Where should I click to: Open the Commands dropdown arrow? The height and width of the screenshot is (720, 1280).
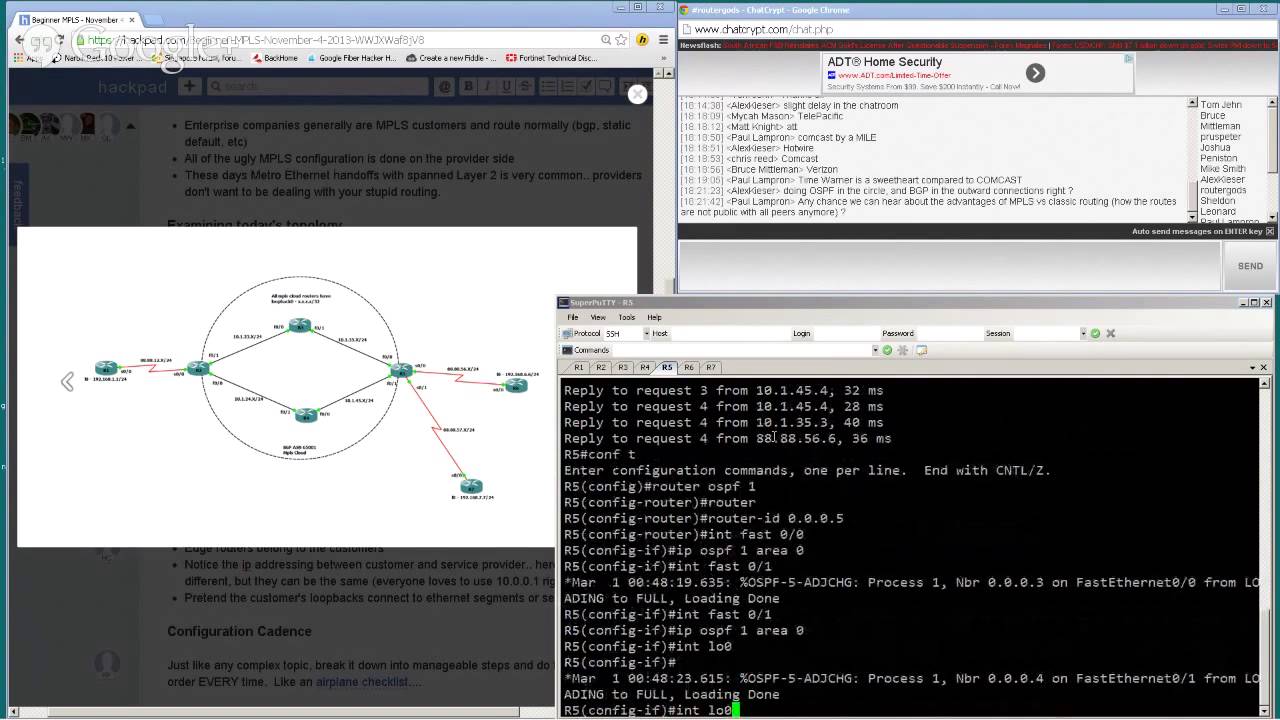875,350
